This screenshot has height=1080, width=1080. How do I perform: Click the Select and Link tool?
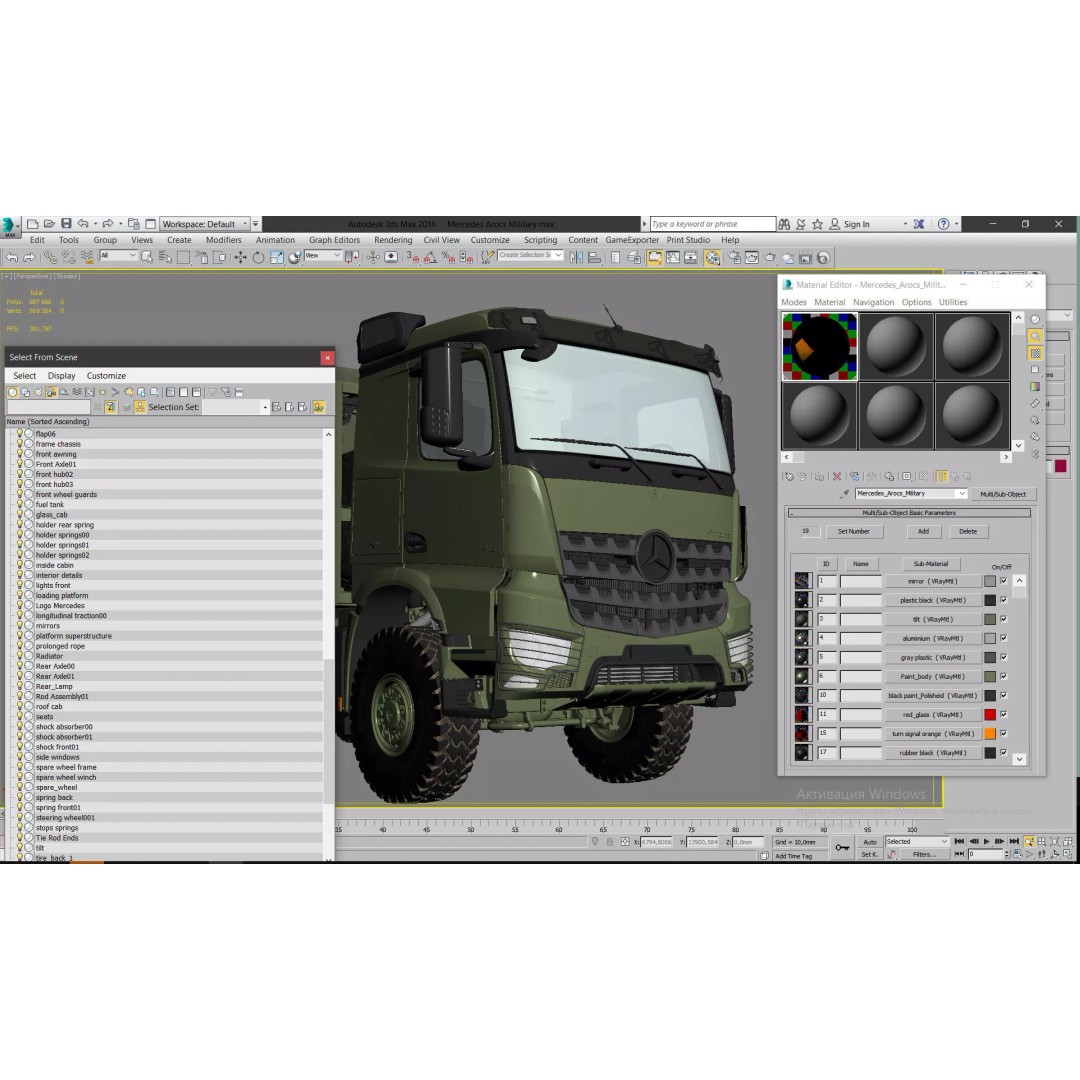[50, 258]
